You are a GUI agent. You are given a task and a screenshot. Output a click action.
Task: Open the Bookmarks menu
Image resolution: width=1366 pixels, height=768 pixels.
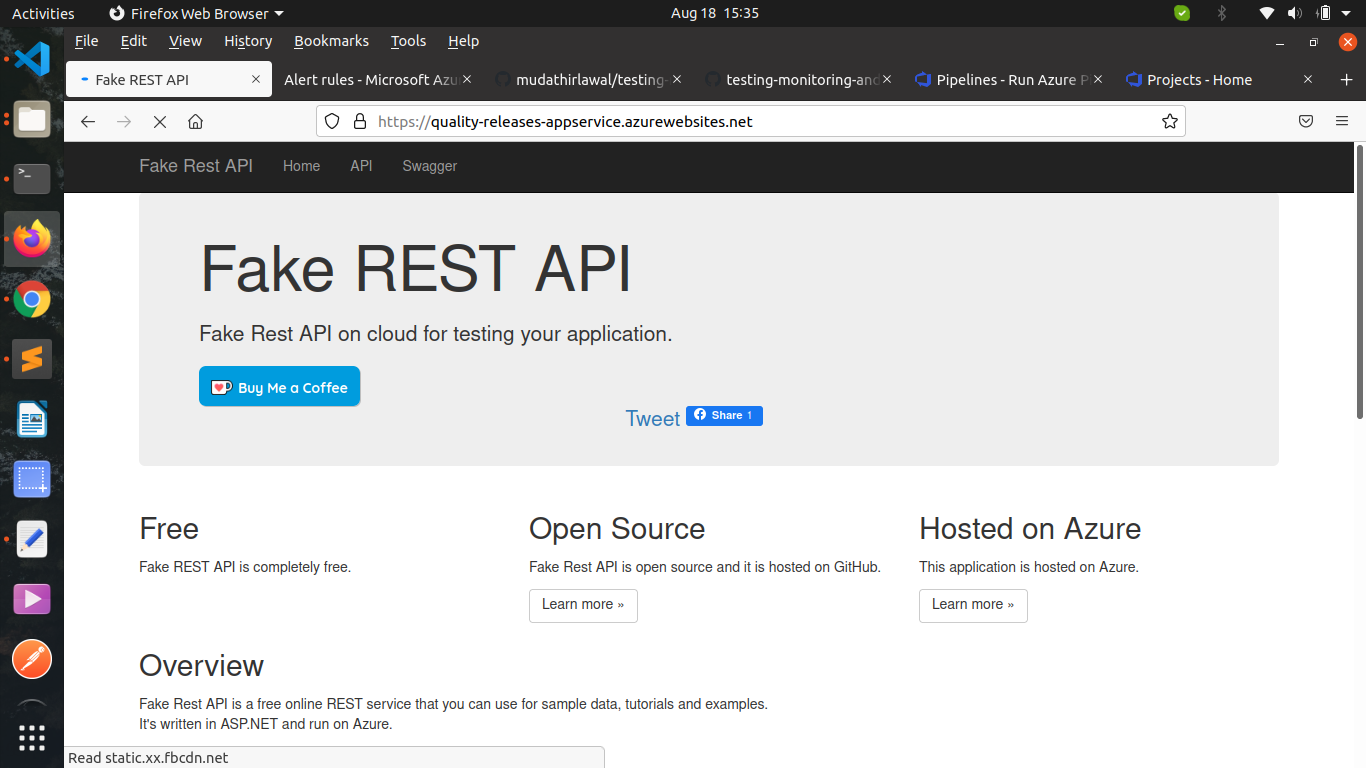point(331,41)
